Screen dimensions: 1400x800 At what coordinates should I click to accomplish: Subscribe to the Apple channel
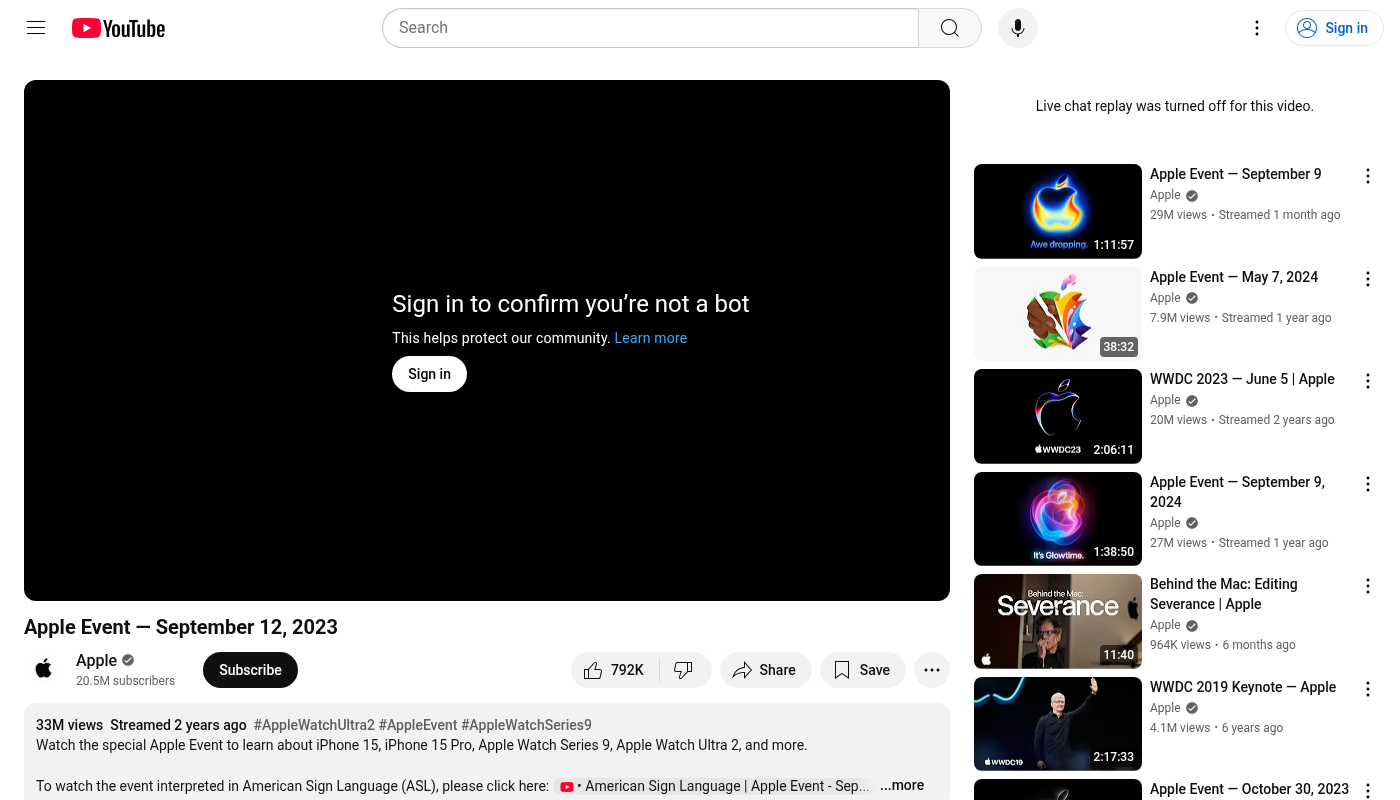click(x=250, y=670)
